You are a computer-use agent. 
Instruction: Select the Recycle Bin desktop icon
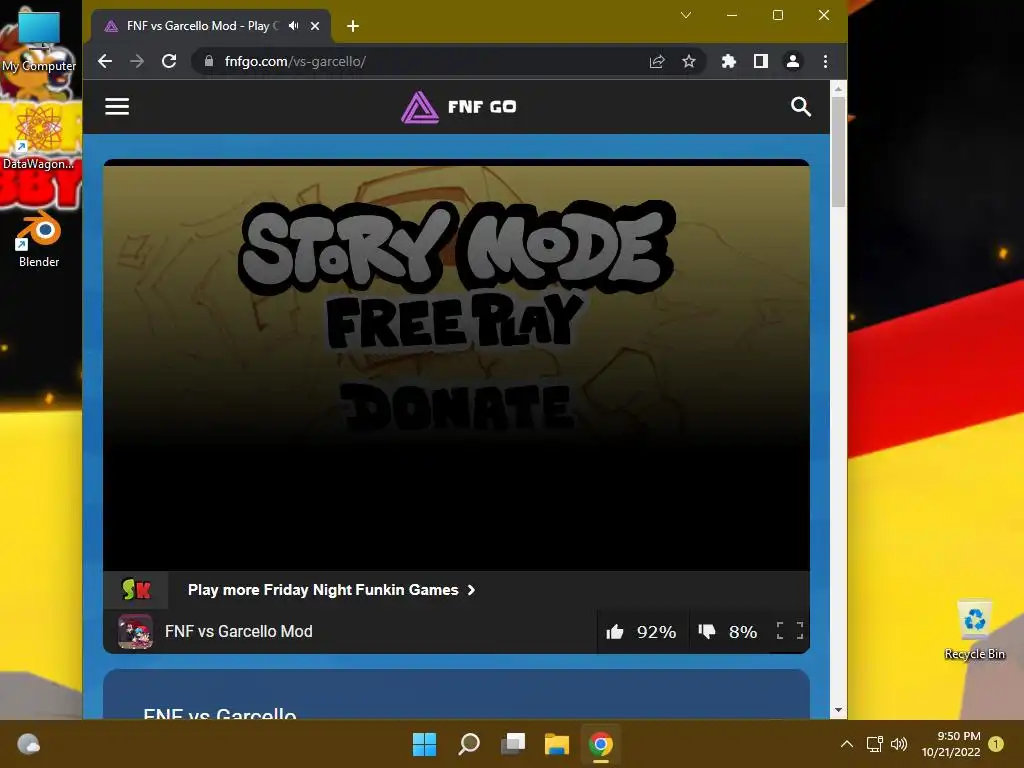(974, 630)
